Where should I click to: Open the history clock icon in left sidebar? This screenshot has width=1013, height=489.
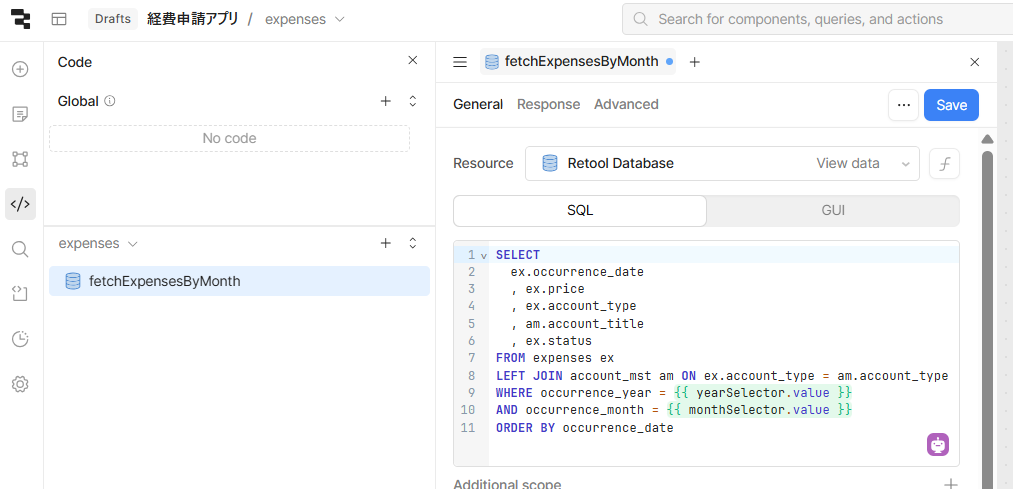(x=20, y=339)
